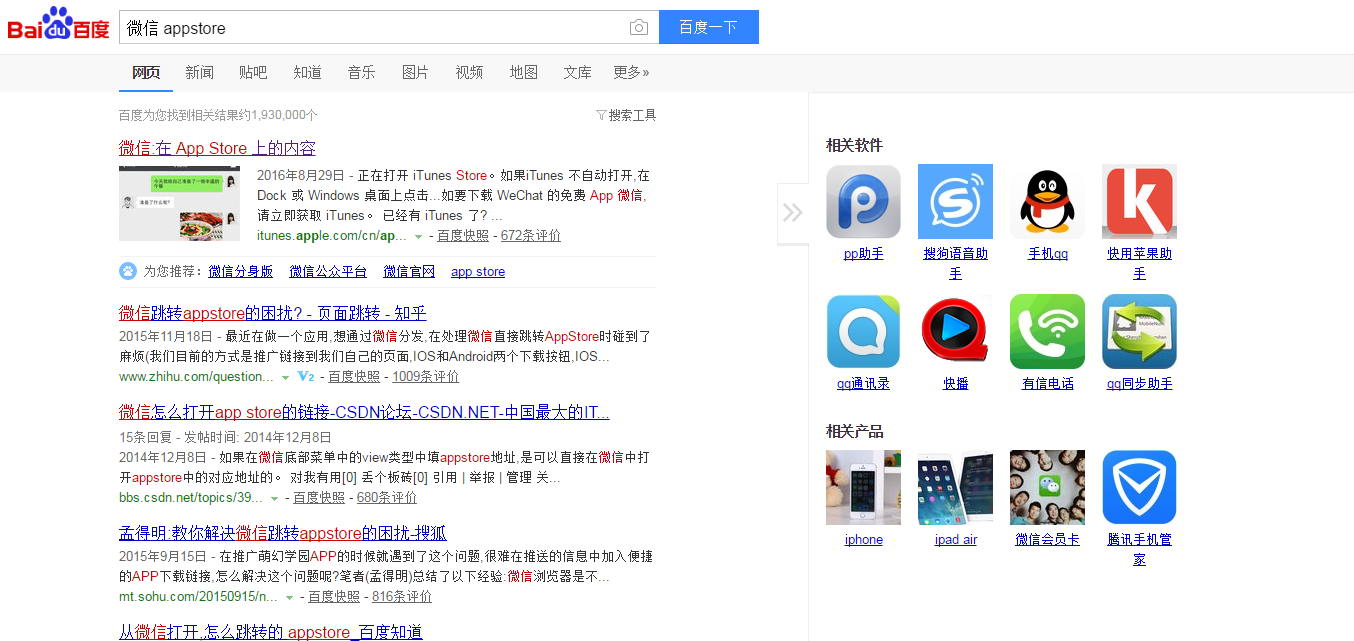Screen dimensions: 1354x641
Task: Click the qq同步助手 text label
Action: click(x=1139, y=384)
